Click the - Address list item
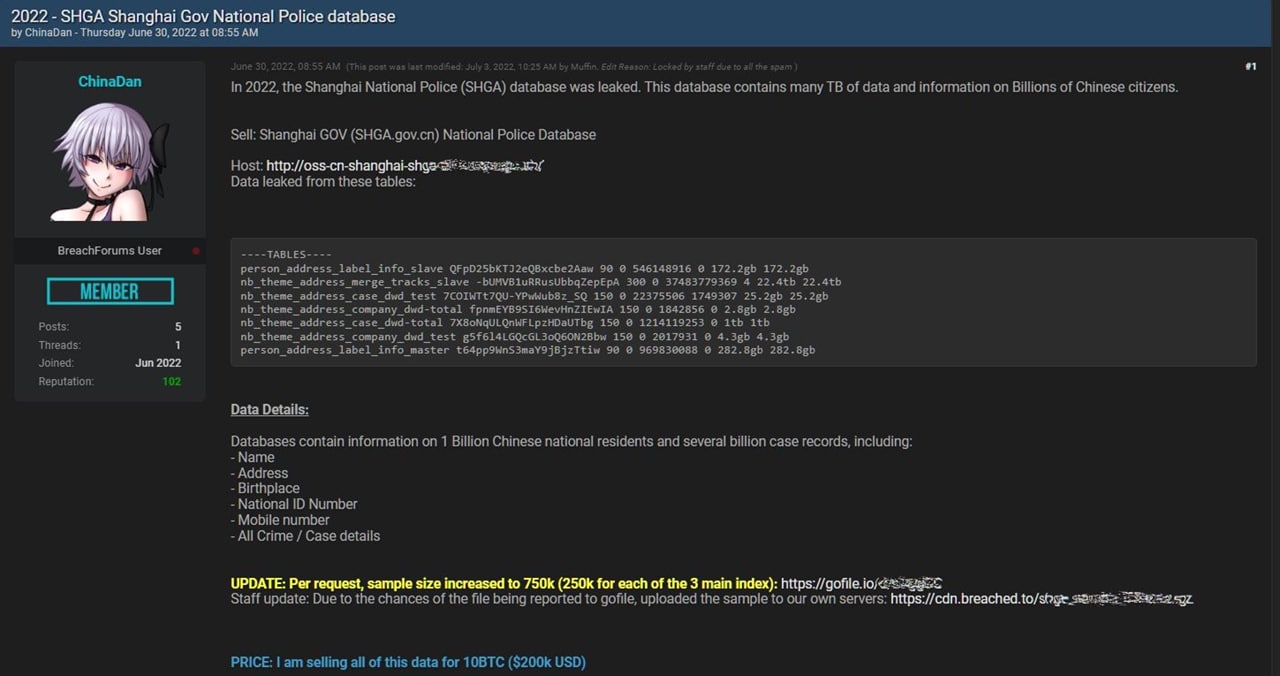The height and width of the screenshot is (676, 1280). pyautogui.click(x=259, y=473)
